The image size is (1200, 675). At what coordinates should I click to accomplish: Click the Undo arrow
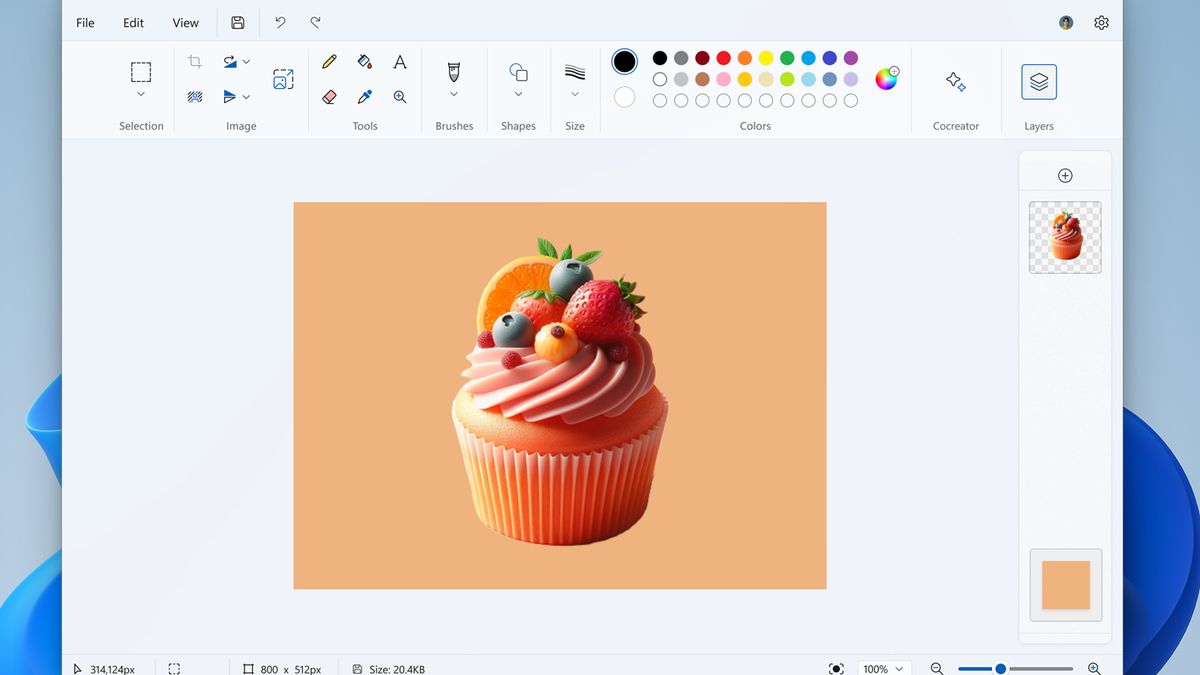pos(280,22)
